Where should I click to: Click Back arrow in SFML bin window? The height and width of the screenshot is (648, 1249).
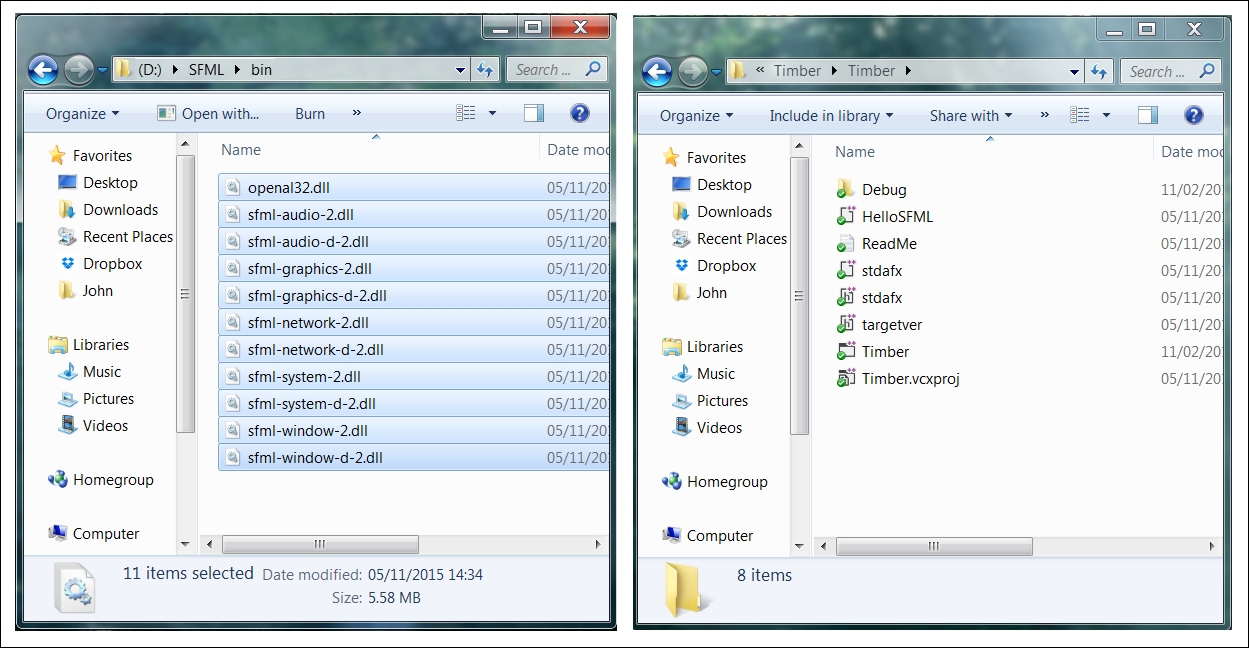tap(43, 70)
